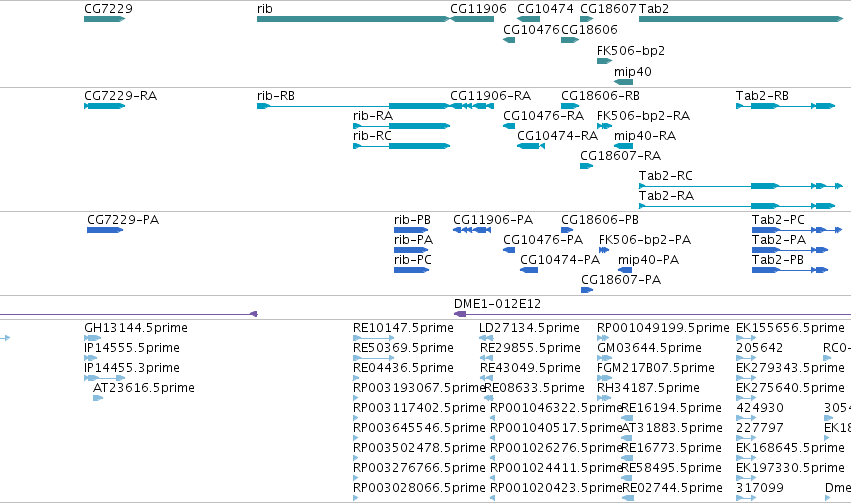Select the RE29855.5prime EST label
The width and height of the screenshot is (851, 503).
point(530,348)
